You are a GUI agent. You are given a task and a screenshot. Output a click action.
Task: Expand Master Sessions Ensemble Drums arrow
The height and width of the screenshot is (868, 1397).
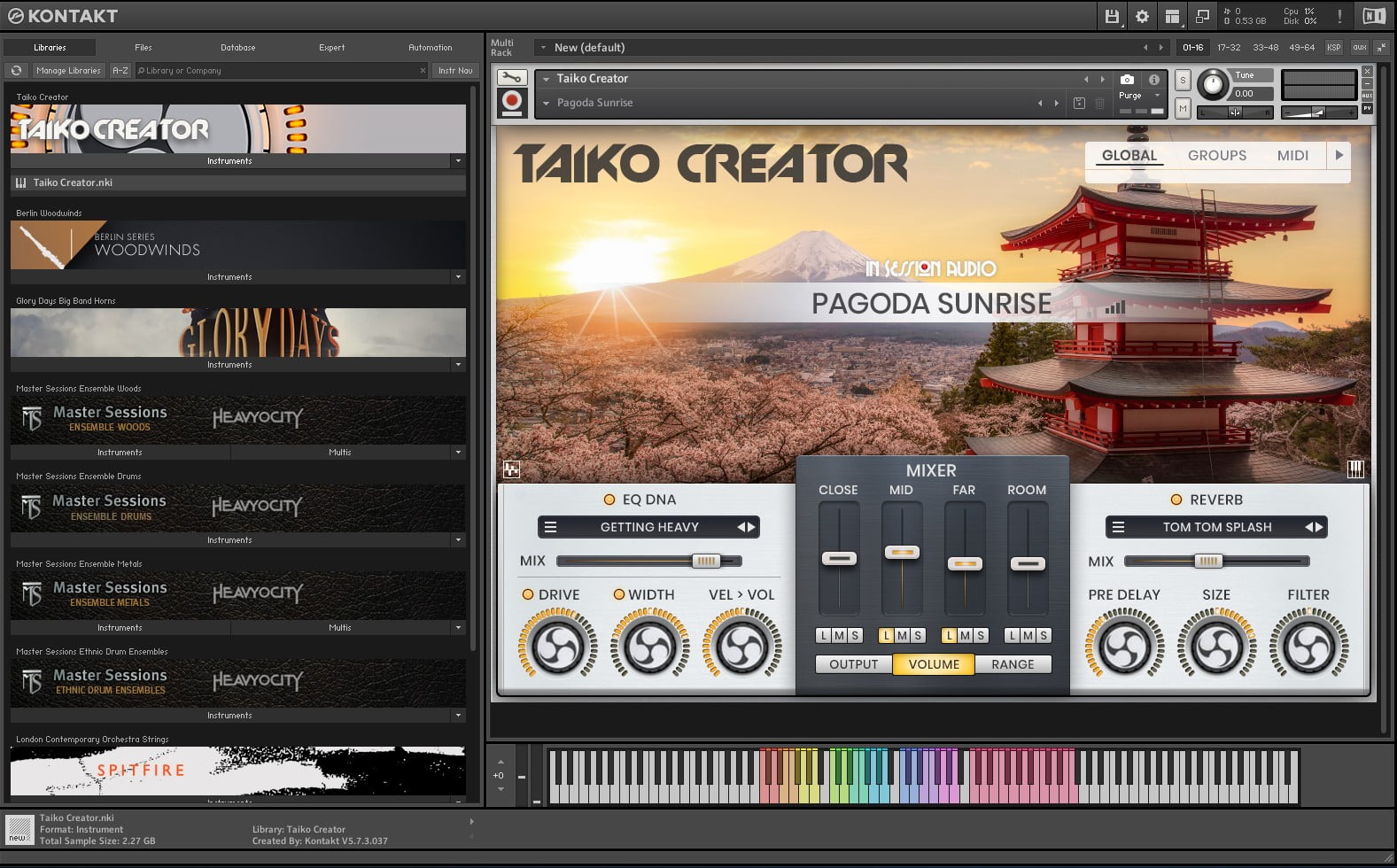458,540
